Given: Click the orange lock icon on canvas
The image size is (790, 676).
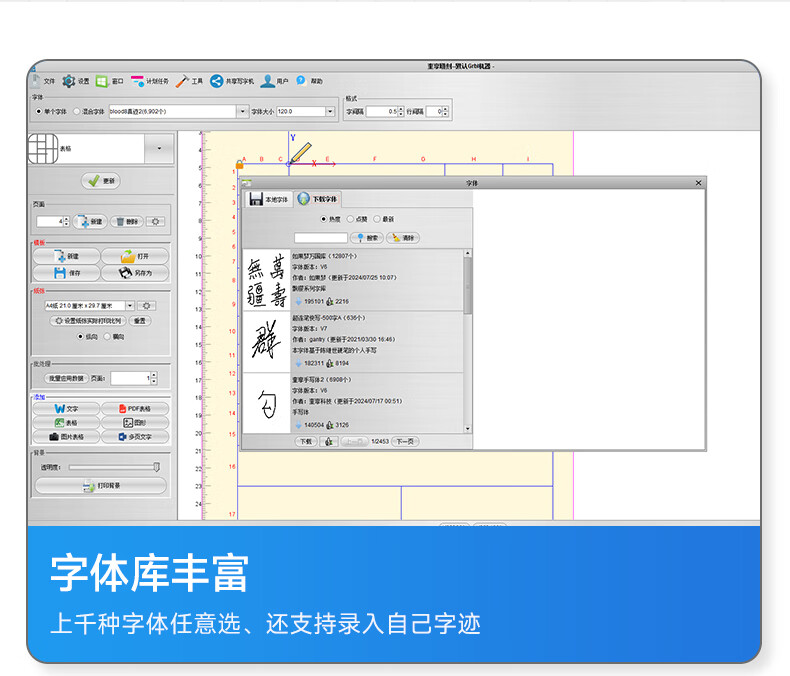Looking at the screenshot, I should [239, 164].
